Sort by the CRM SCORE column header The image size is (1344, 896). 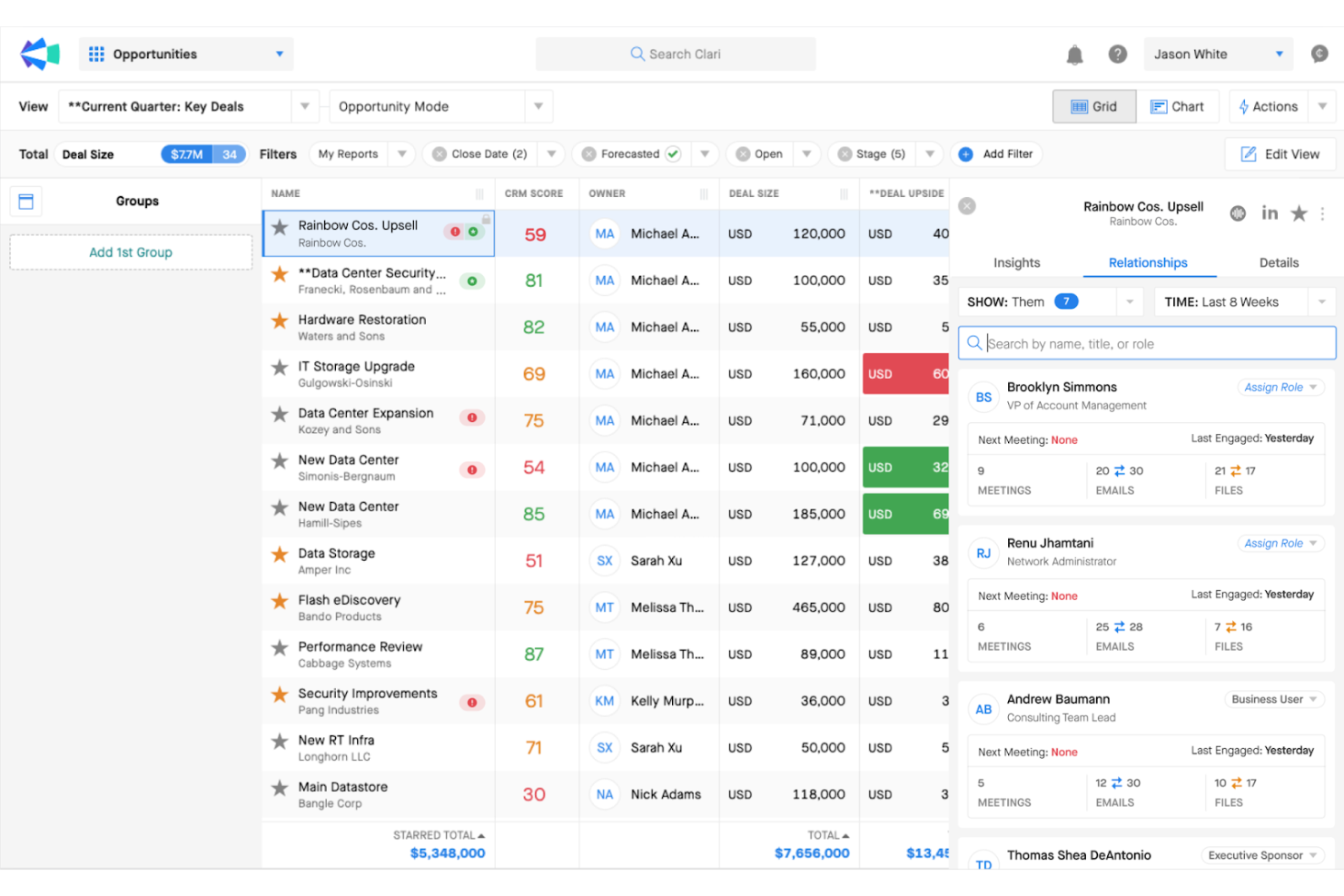point(534,194)
